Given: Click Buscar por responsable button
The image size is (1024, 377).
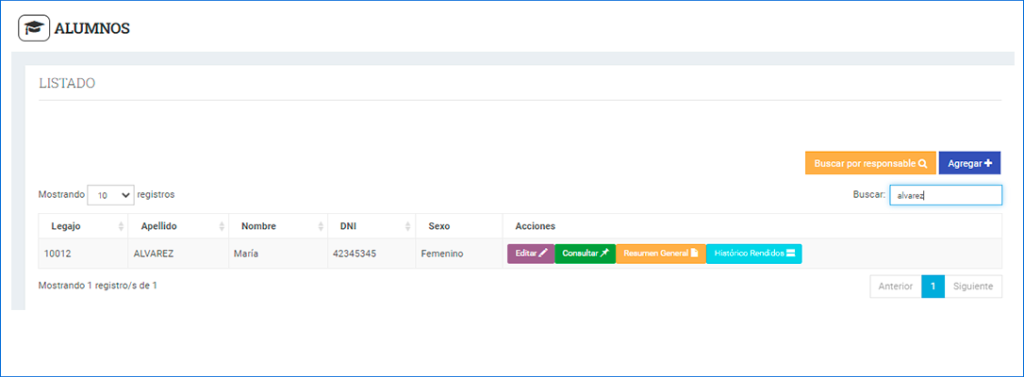Looking at the screenshot, I should [871, 163].
